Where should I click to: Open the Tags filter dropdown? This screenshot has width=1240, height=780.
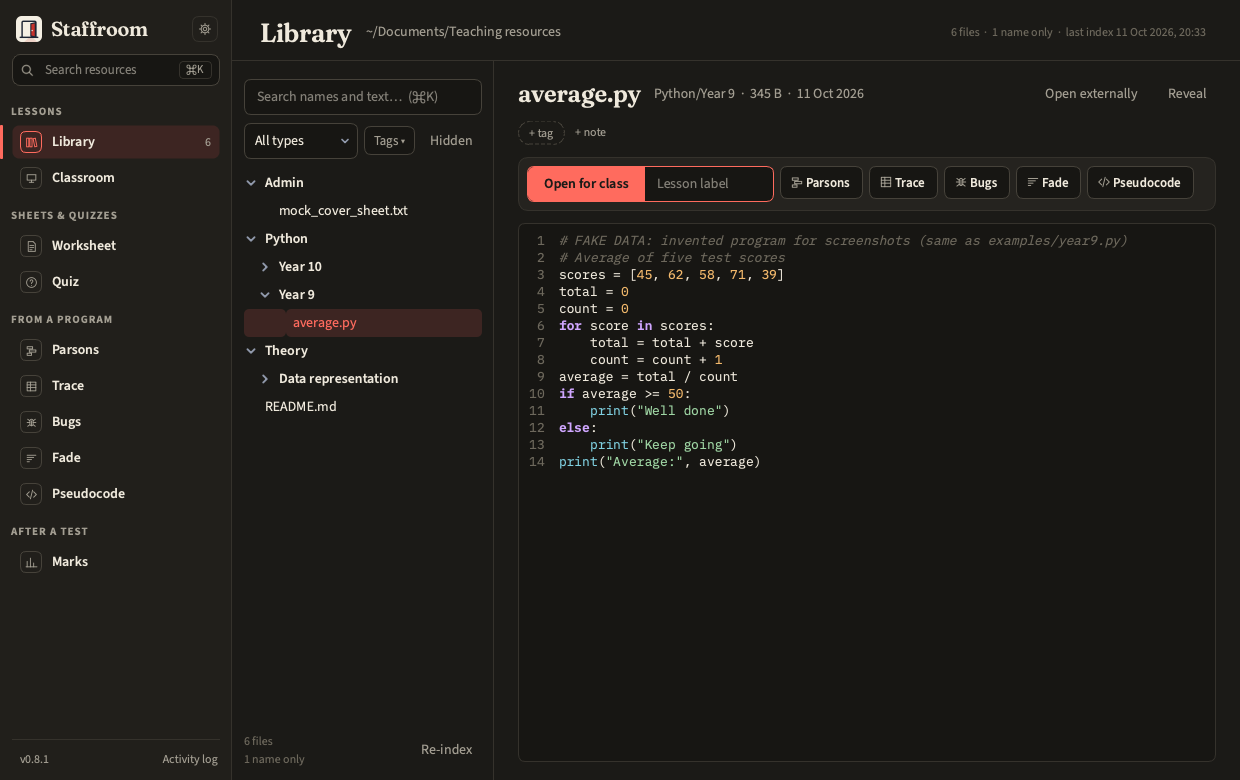[x=389, y=141]
